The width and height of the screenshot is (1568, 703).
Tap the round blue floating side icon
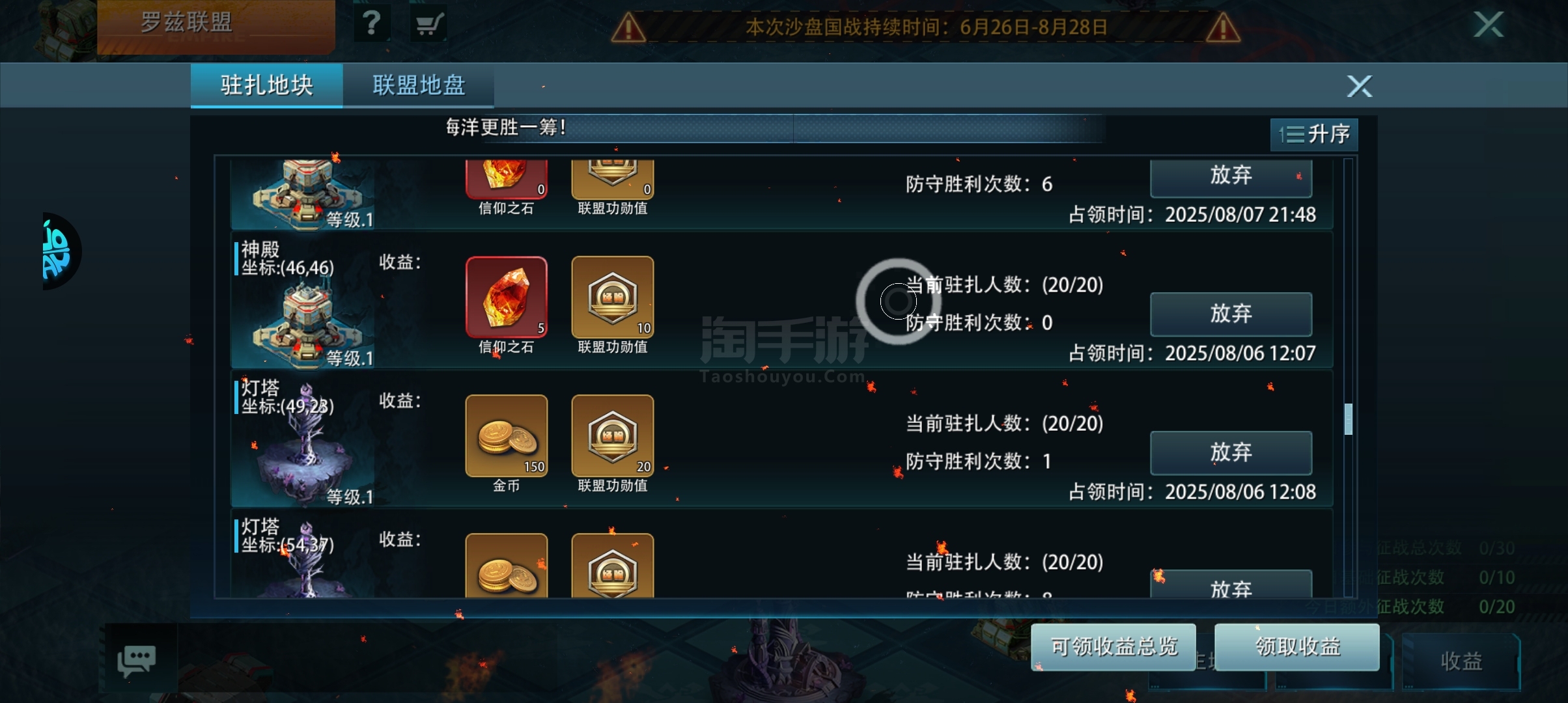click(61, 251)
